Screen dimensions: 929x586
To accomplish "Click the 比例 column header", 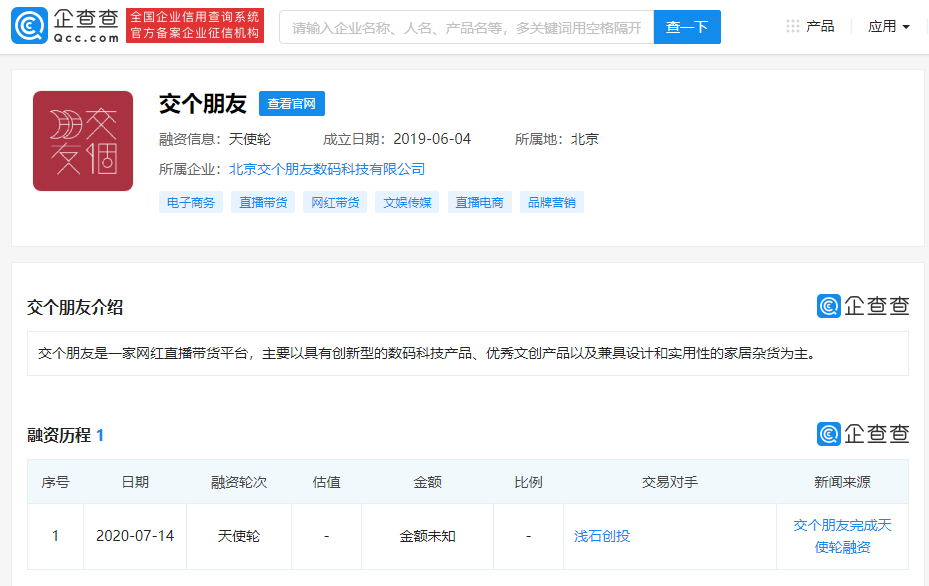I will coord(528,482).
